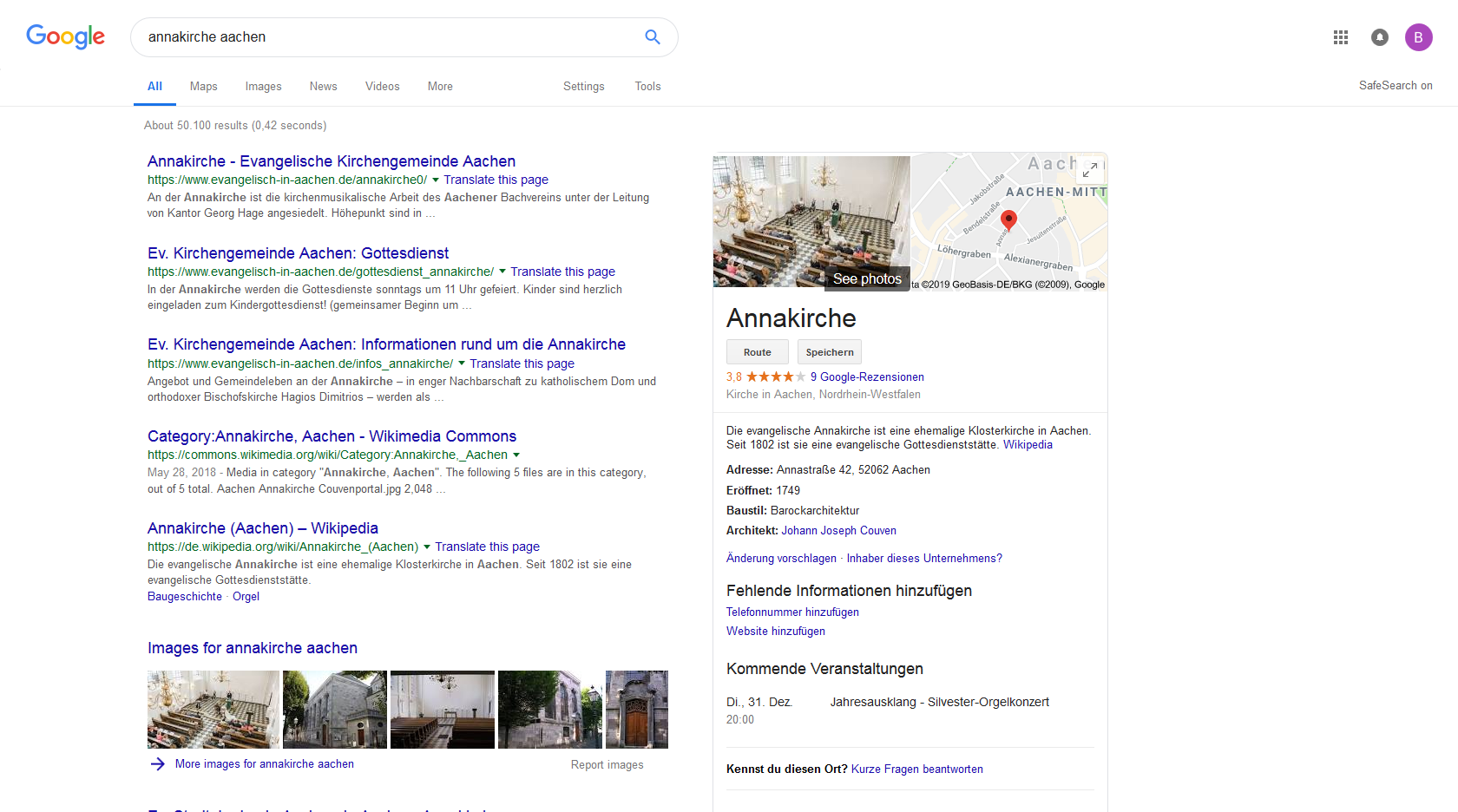Click Translate this page for Wikipedia result
This screenshot has width=1458, height=812.
point(487,547)
